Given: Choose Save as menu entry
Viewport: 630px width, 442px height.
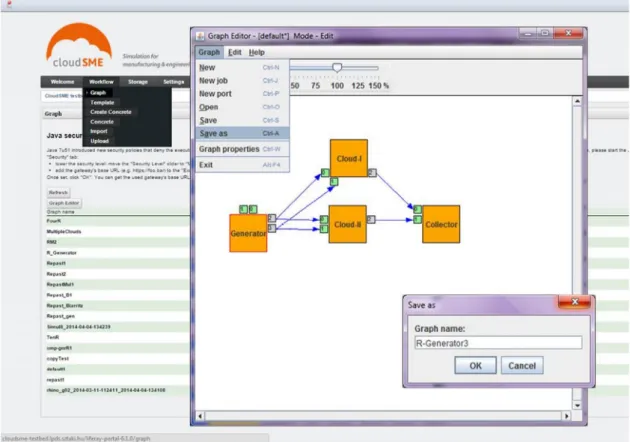Looking at the screenshot, I should coord(242,133).
